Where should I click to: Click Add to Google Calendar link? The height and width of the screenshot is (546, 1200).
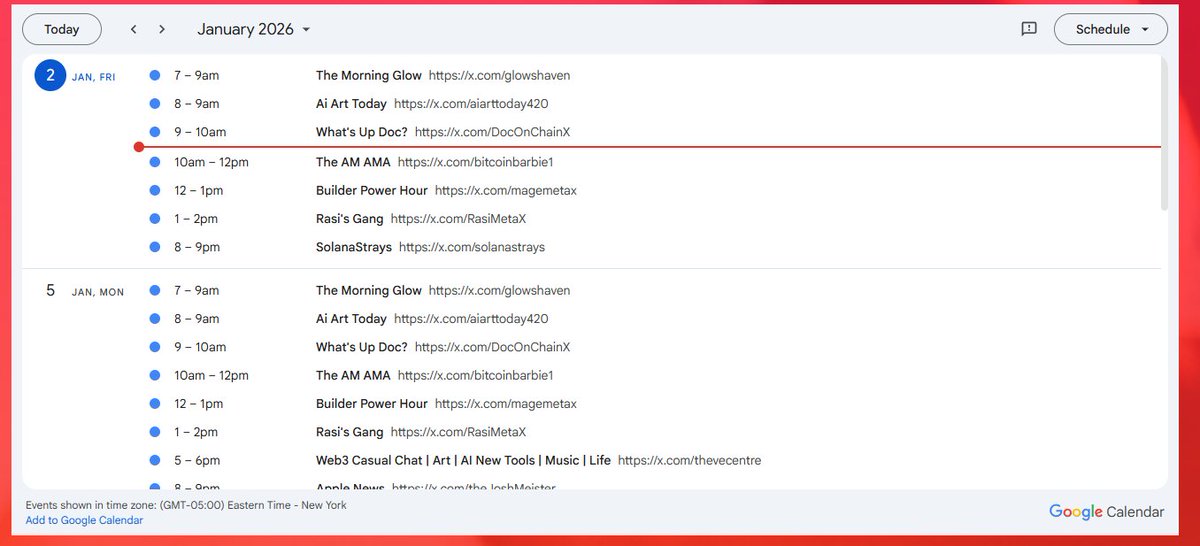[84, 520]
